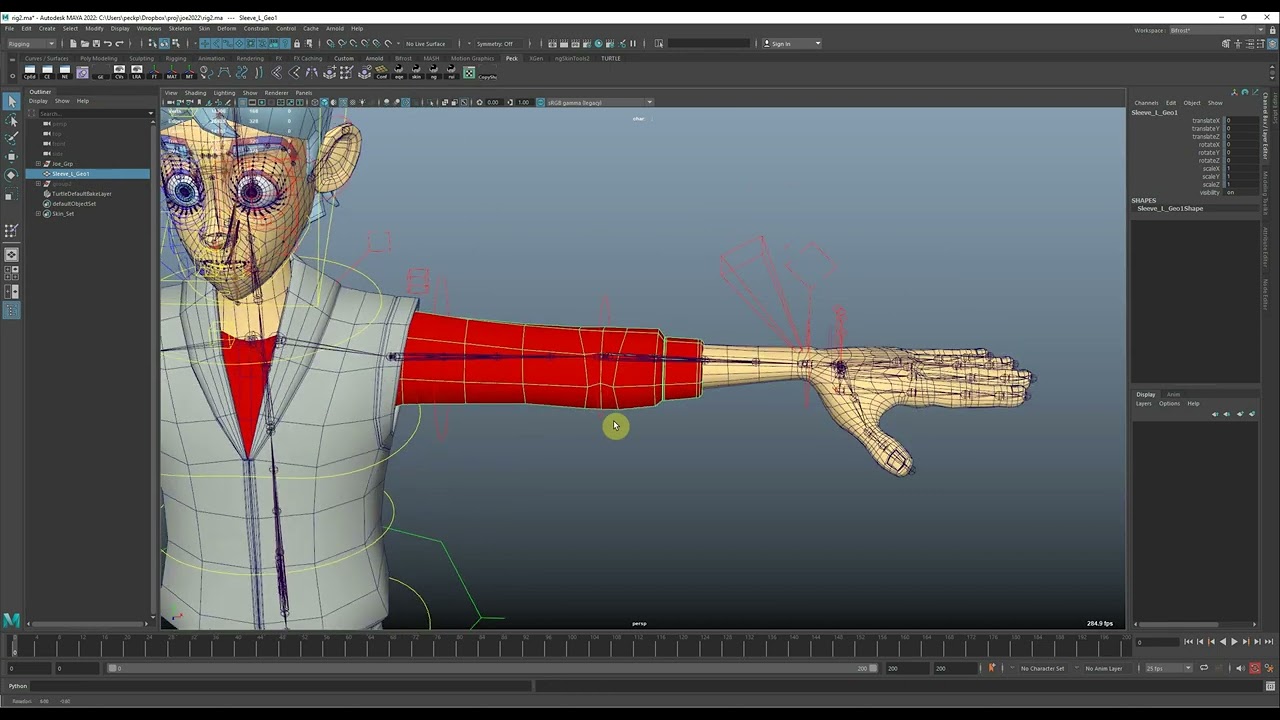This screenshot has height=720, width=1280.
Task: Open the 25 fps framerate dropdown
Action: [1169, 668]
